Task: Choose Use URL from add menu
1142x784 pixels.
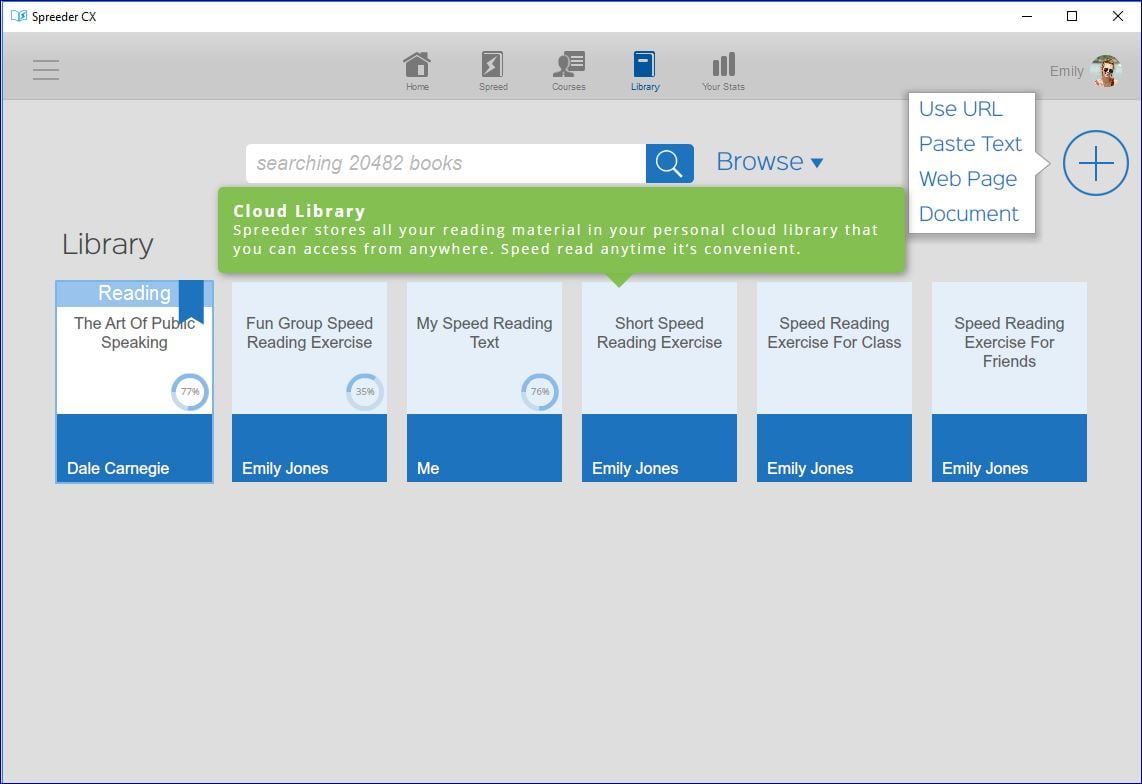Action: click(x=960, y=109)
